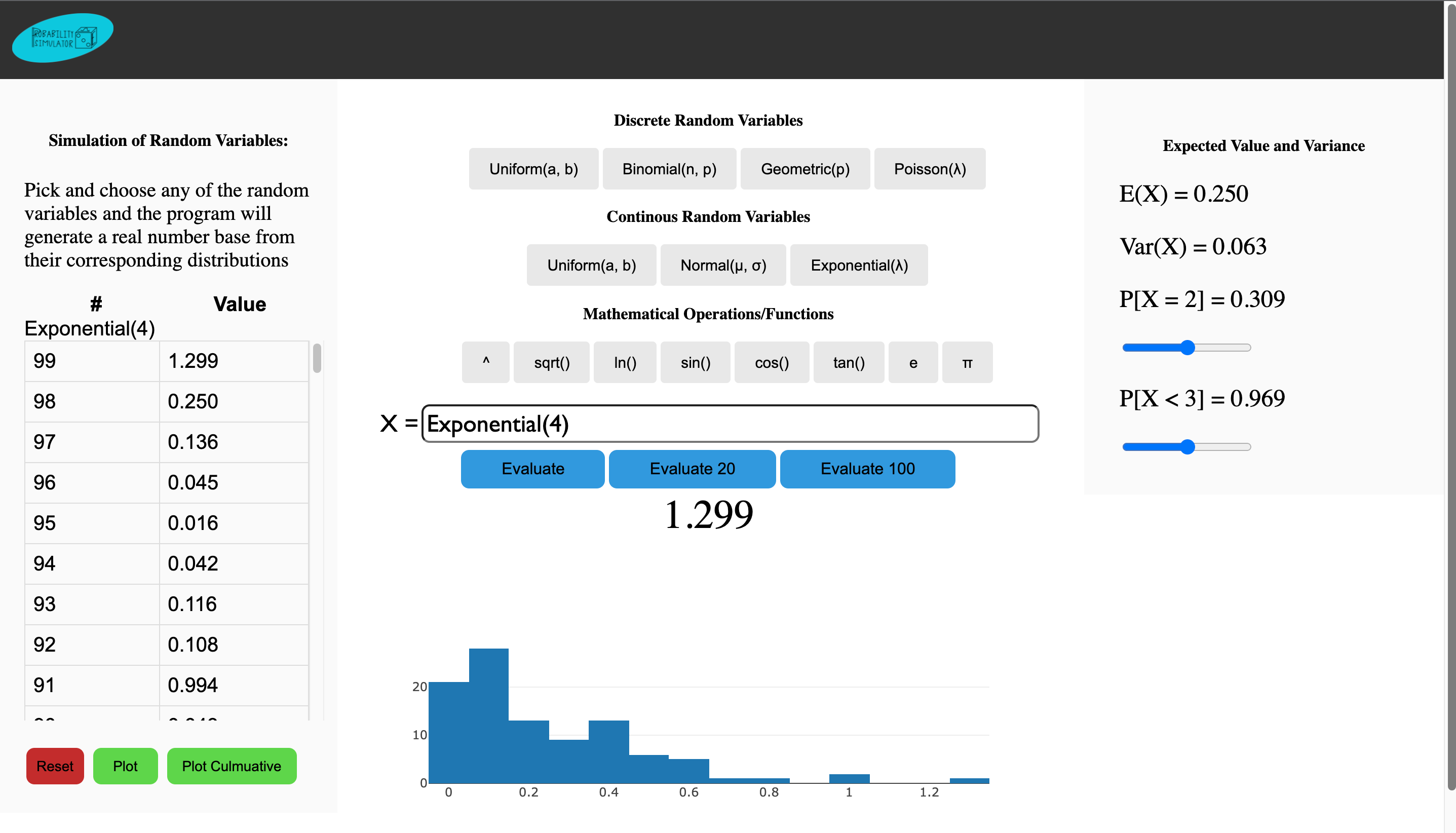
Task: Adjust the P[X = 2] slider
Action: point(1187,347)
